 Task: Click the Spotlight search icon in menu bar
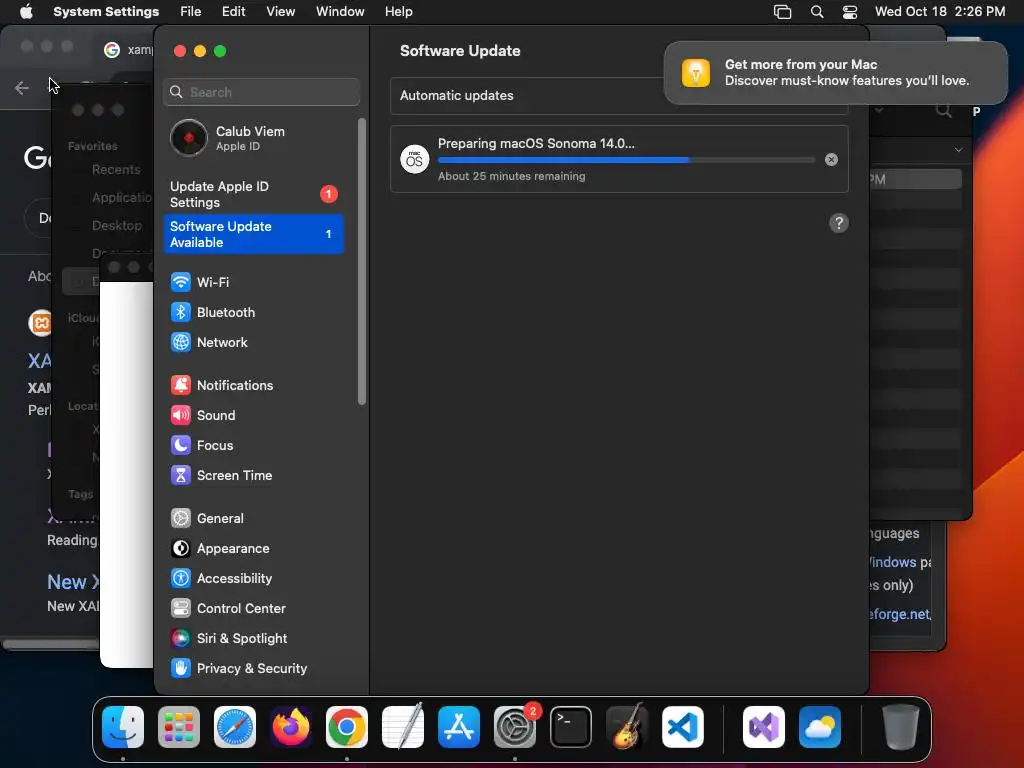[x=816, y=12]
